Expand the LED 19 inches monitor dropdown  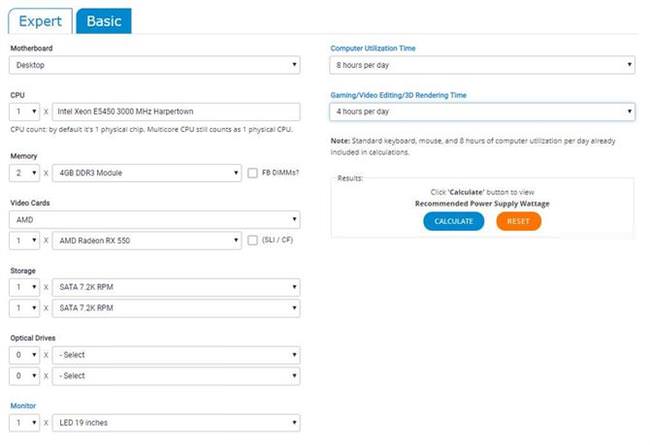[x=176, y=423]
